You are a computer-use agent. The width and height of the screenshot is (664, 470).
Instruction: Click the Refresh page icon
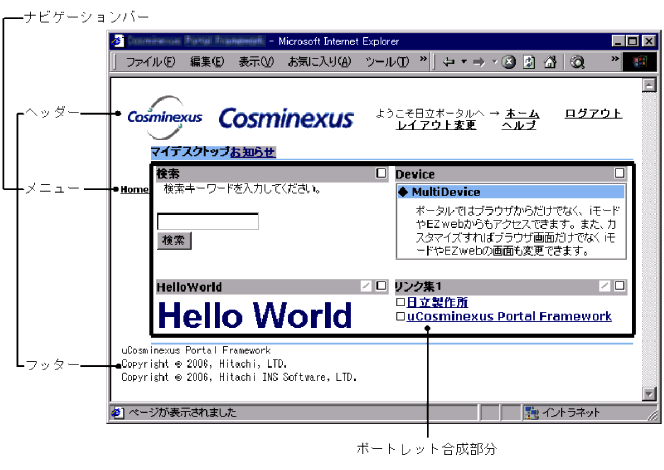point(529,62)
